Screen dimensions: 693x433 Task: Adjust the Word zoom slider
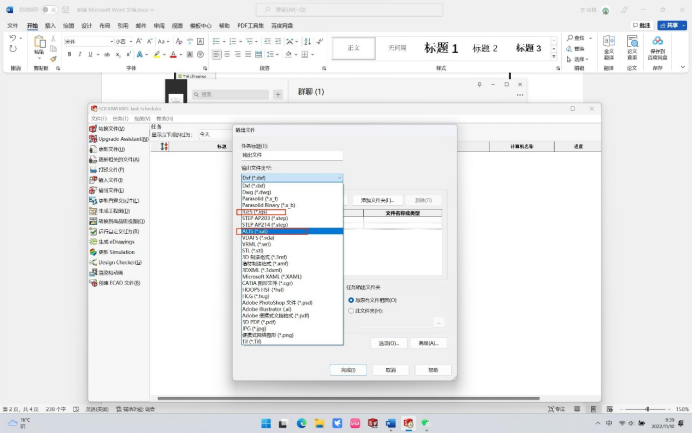pyautogui.click(x=647, y=409)
